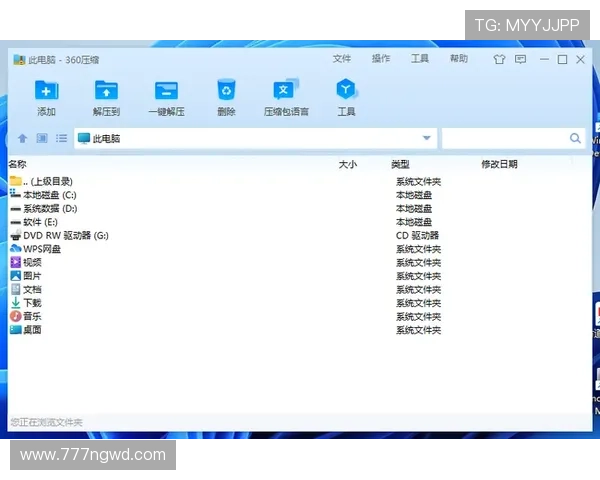Viewport: 600px width, 480px height.
Task: Select the 软件 (E:) drive icon
Action: click(15, 222)
